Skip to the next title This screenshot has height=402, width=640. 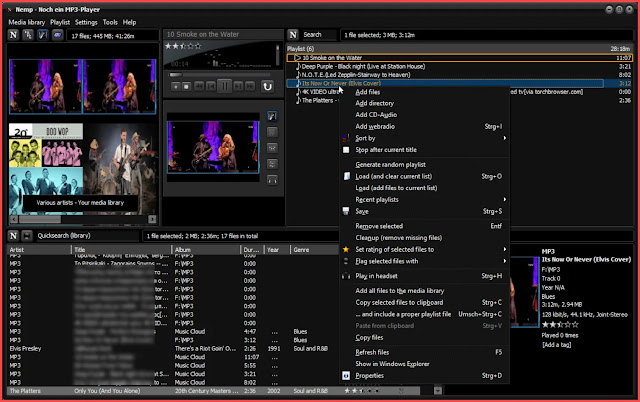[x=238, y=87]
